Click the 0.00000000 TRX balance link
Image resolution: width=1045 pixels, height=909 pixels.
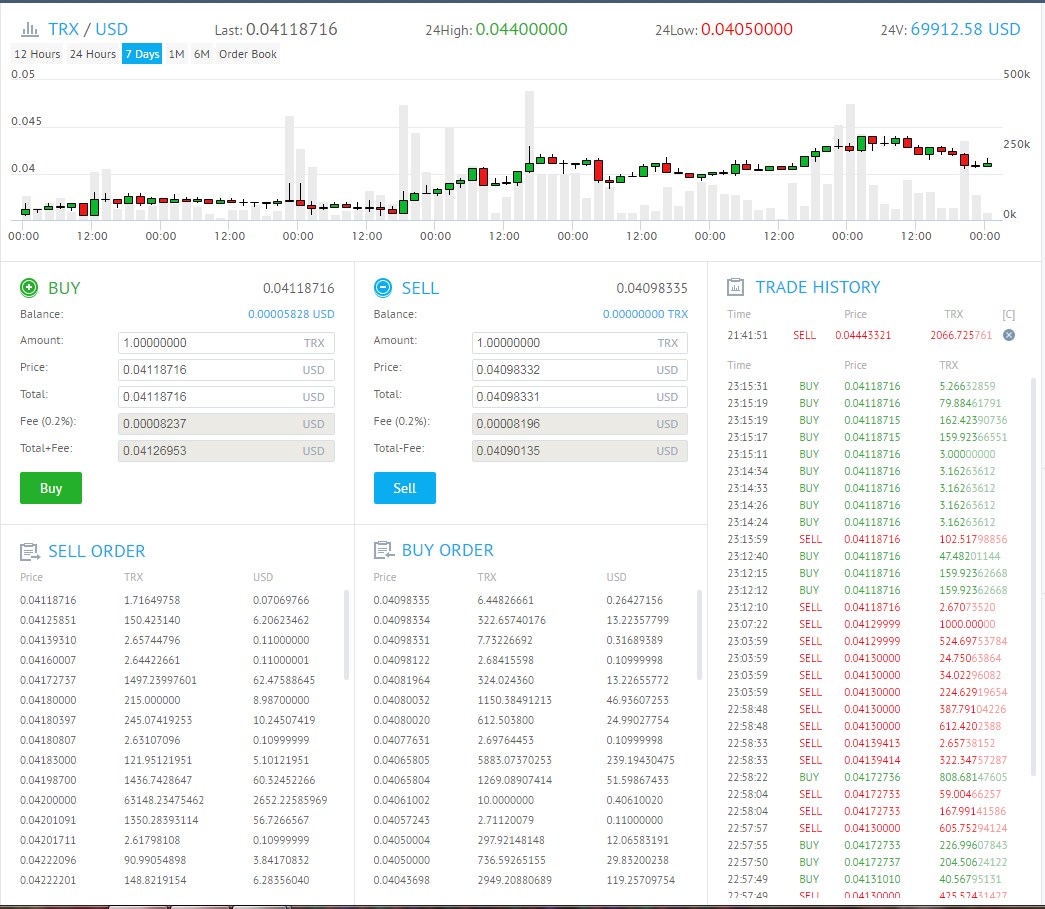645,314
